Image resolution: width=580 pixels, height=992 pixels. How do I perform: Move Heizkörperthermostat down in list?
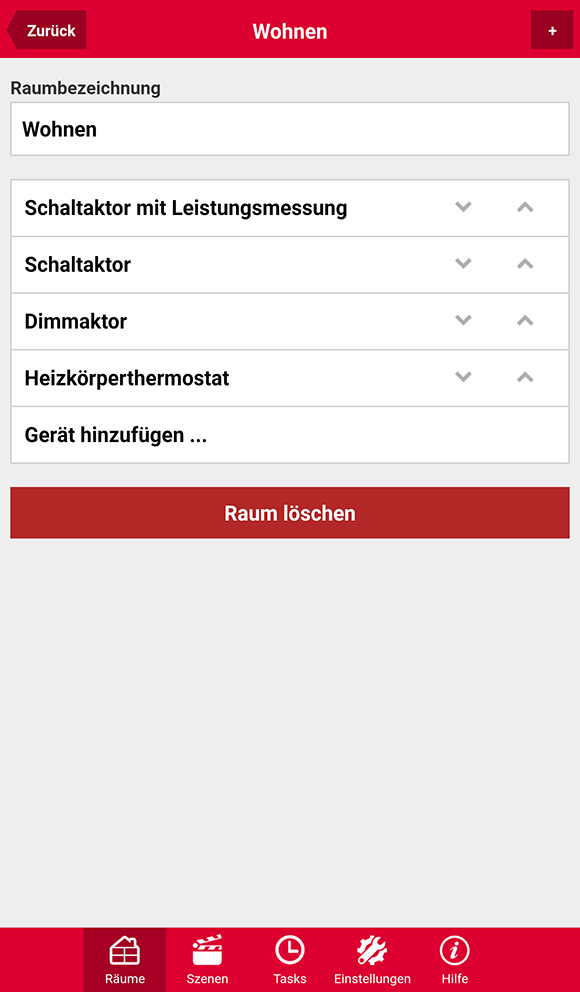tap(464, 377)
